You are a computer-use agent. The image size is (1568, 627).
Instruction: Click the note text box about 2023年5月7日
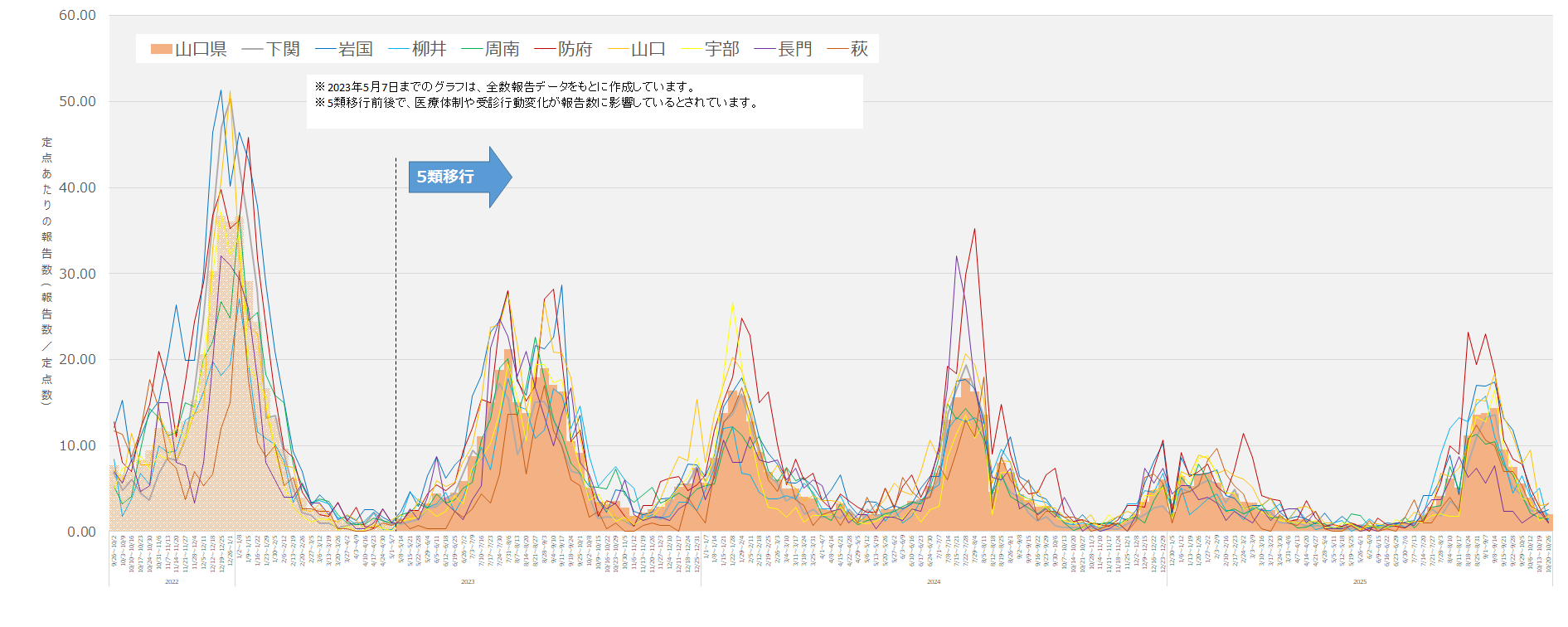(x=584, y=101)
